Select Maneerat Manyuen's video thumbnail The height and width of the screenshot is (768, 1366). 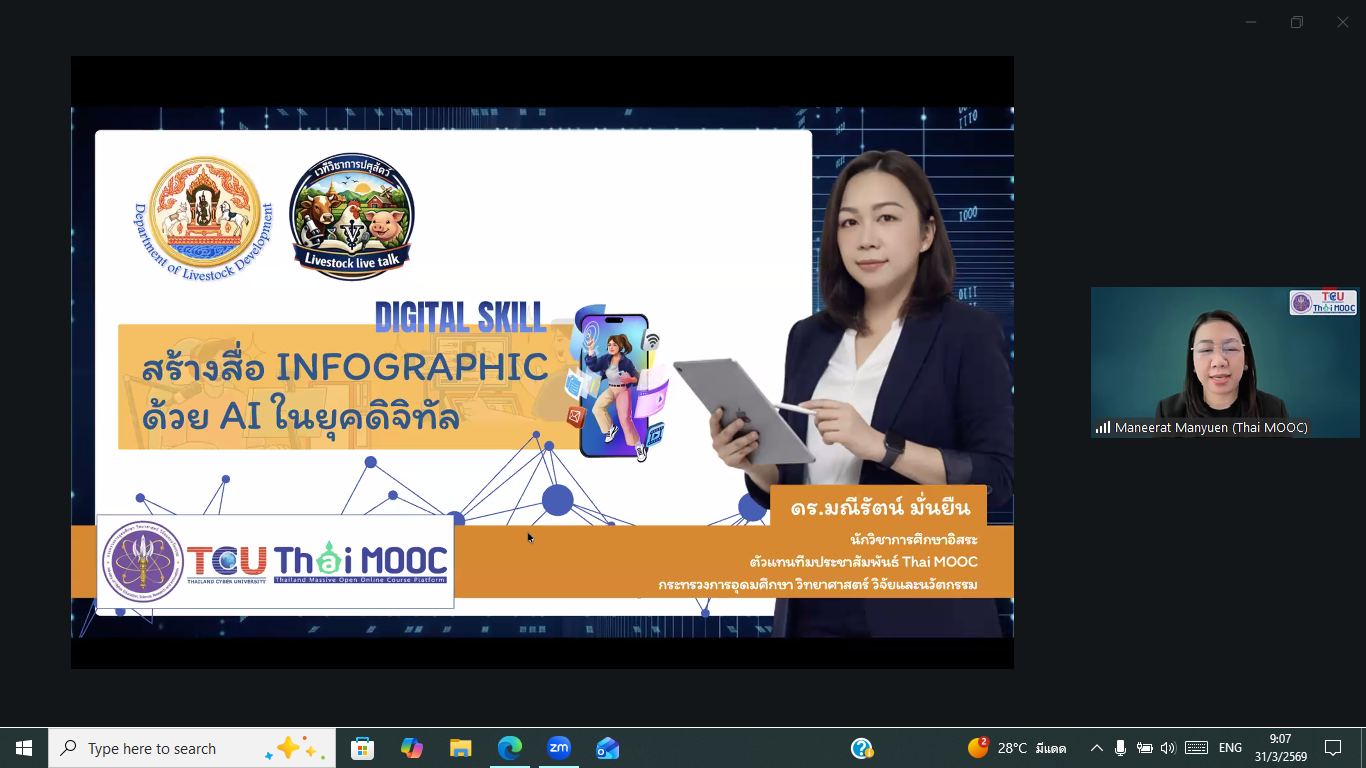click(x=1224, y=362)
